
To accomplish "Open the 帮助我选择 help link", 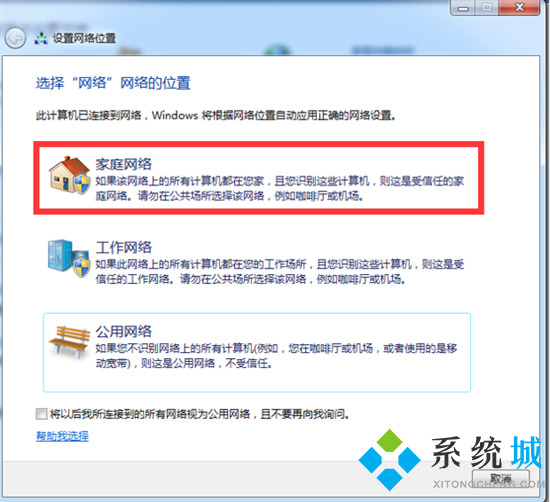I will coord(62,436).
